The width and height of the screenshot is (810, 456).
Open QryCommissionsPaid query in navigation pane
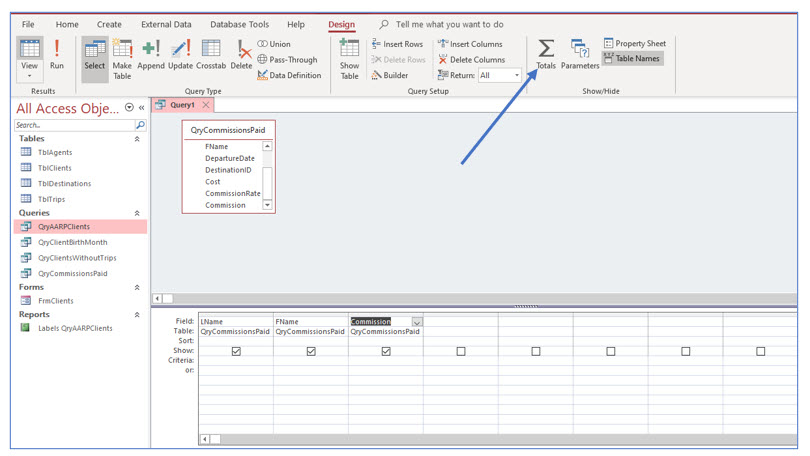pyautogui.click(x=72, y=273)
